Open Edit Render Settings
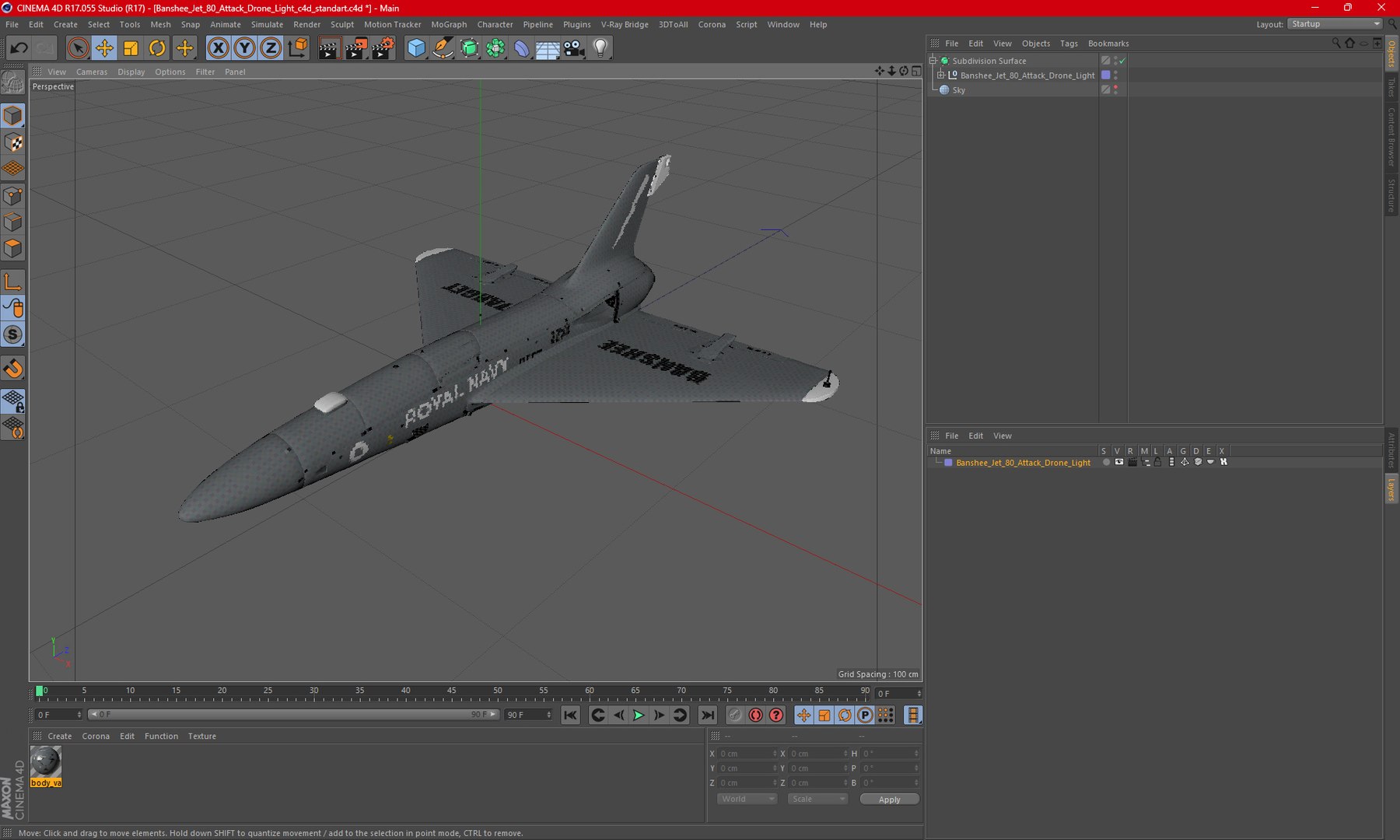This screenshot has width=1400, height=840. click(x=383, y=48)
